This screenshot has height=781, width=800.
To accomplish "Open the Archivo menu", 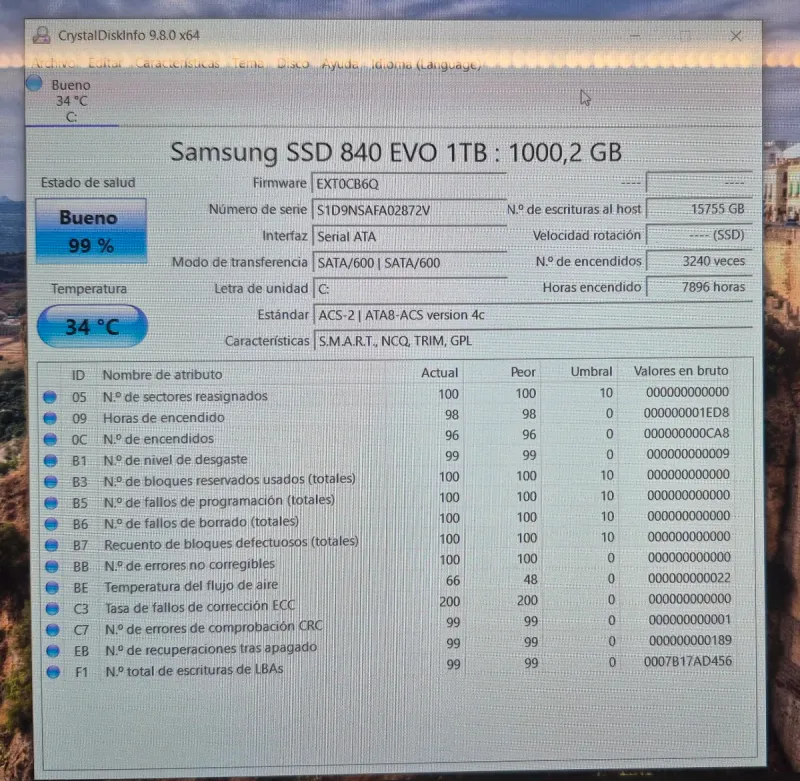I will pyautogui.click(x=54, y=63).
